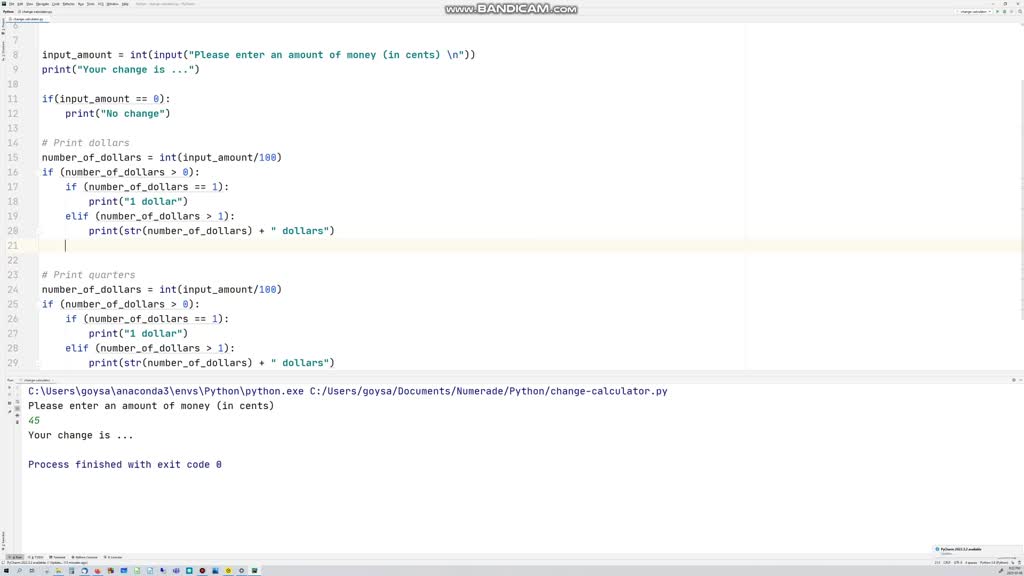Open the Python Console tab
1024x576 pixels.
pyautogui.click(x=84, y=557)
